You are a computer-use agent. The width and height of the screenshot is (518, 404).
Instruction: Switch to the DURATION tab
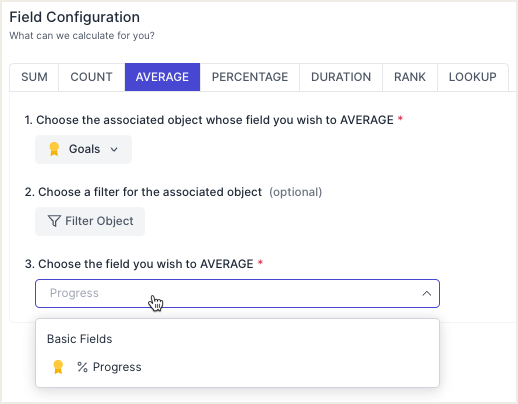coord(341,77)
